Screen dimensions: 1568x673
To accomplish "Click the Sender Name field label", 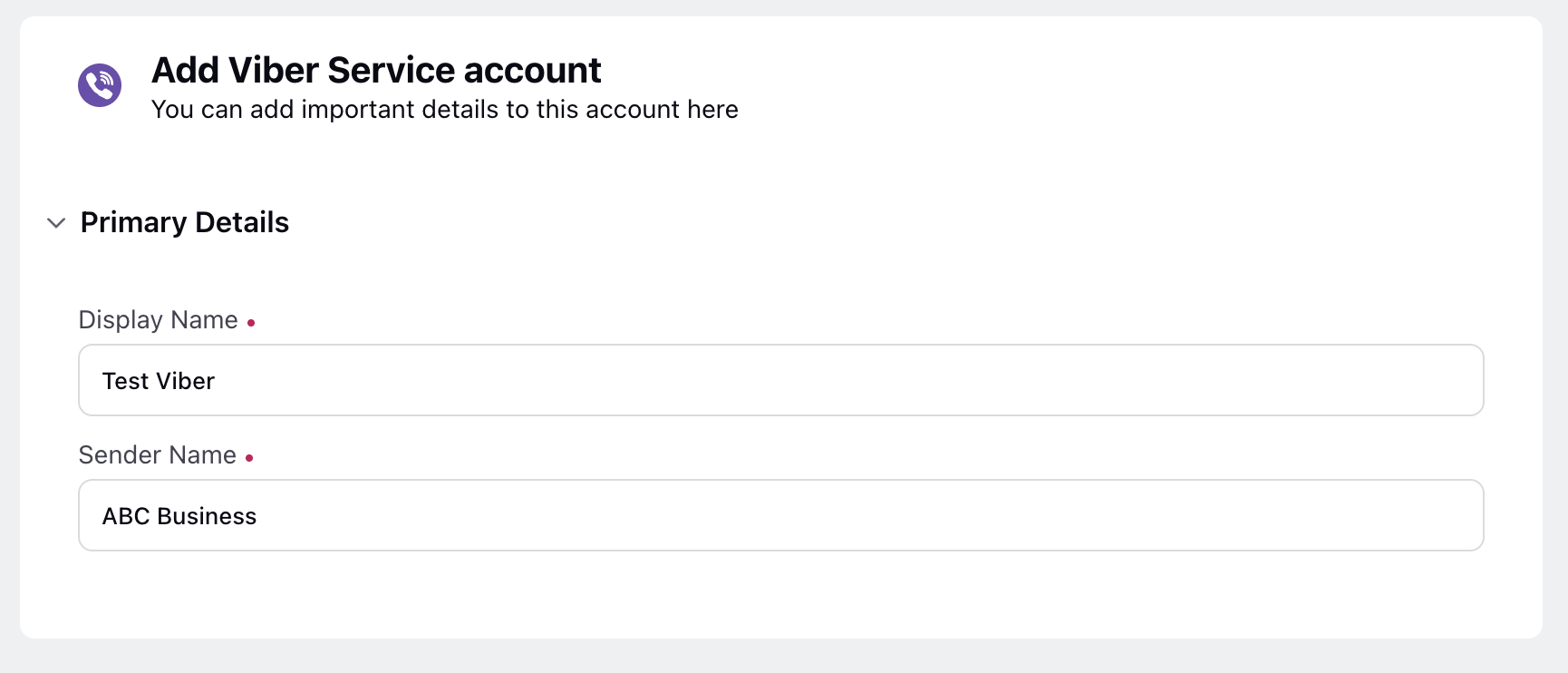I will (158, 455).
